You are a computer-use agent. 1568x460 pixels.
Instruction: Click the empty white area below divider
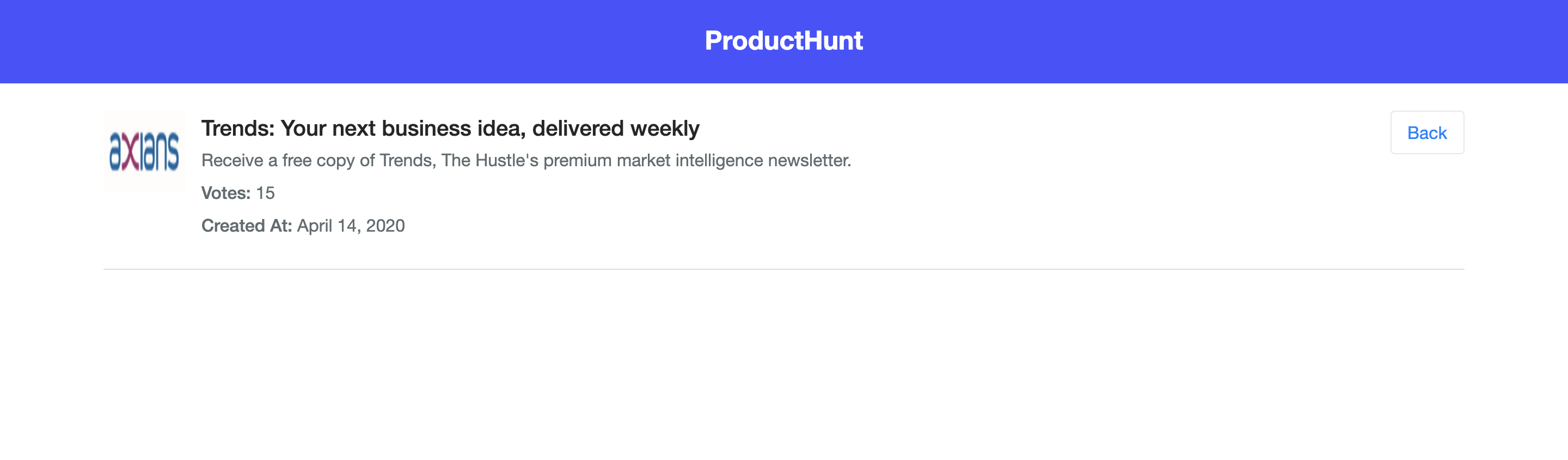pyautogui.click(x=783, y=366)
